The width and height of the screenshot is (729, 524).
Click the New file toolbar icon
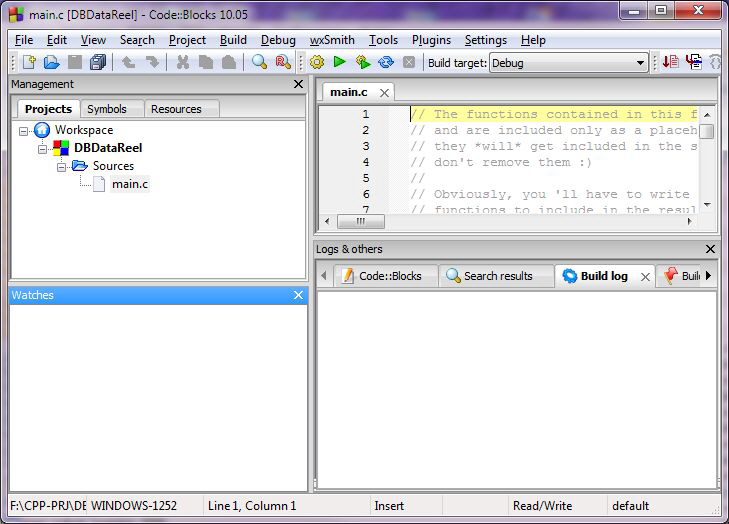pyautogui.click(x=29, y=62)
